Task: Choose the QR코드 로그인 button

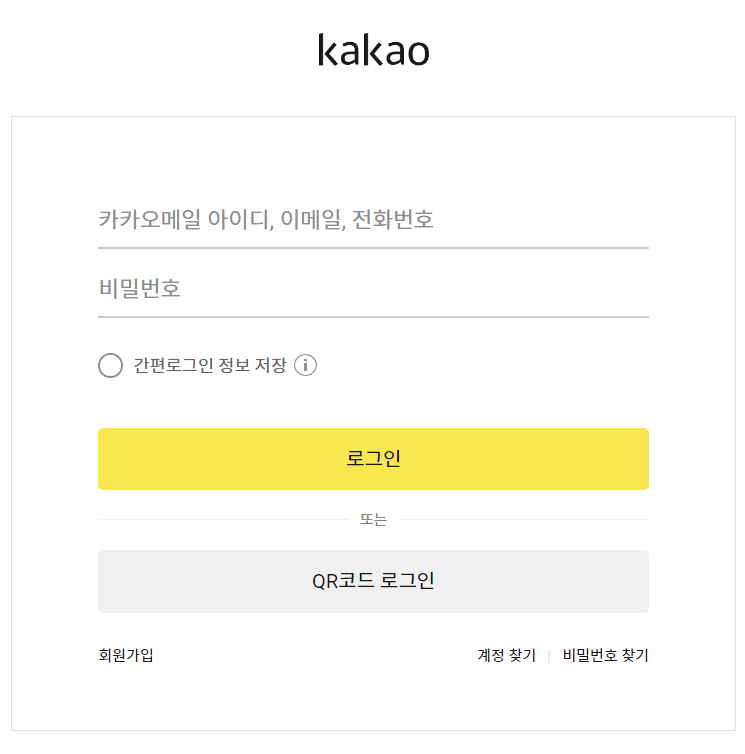Action: 373,581
